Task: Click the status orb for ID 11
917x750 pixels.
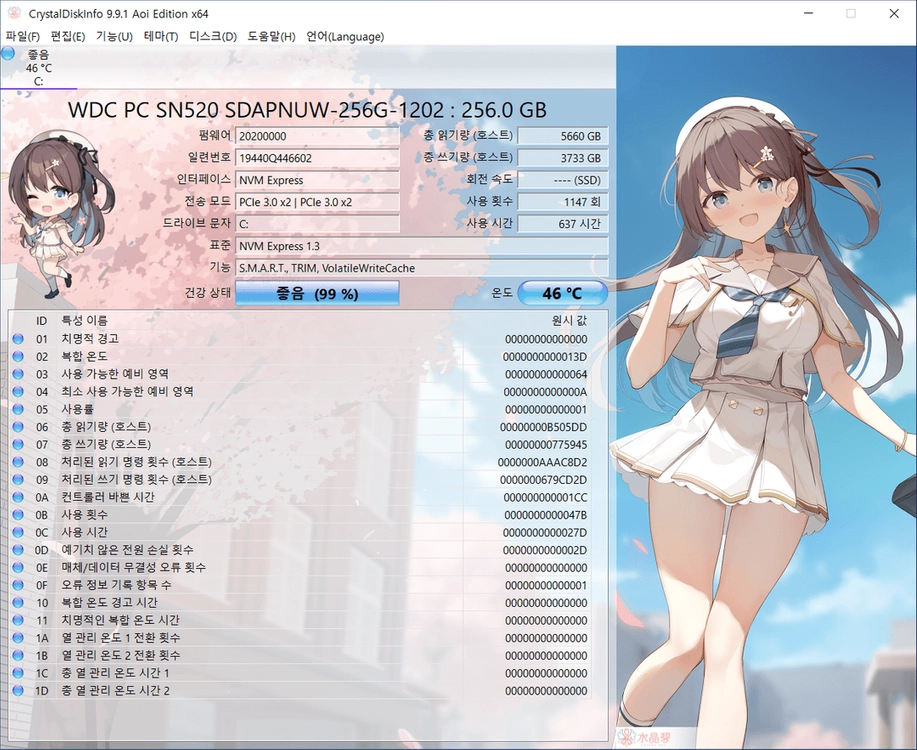Action: [18, 620]
